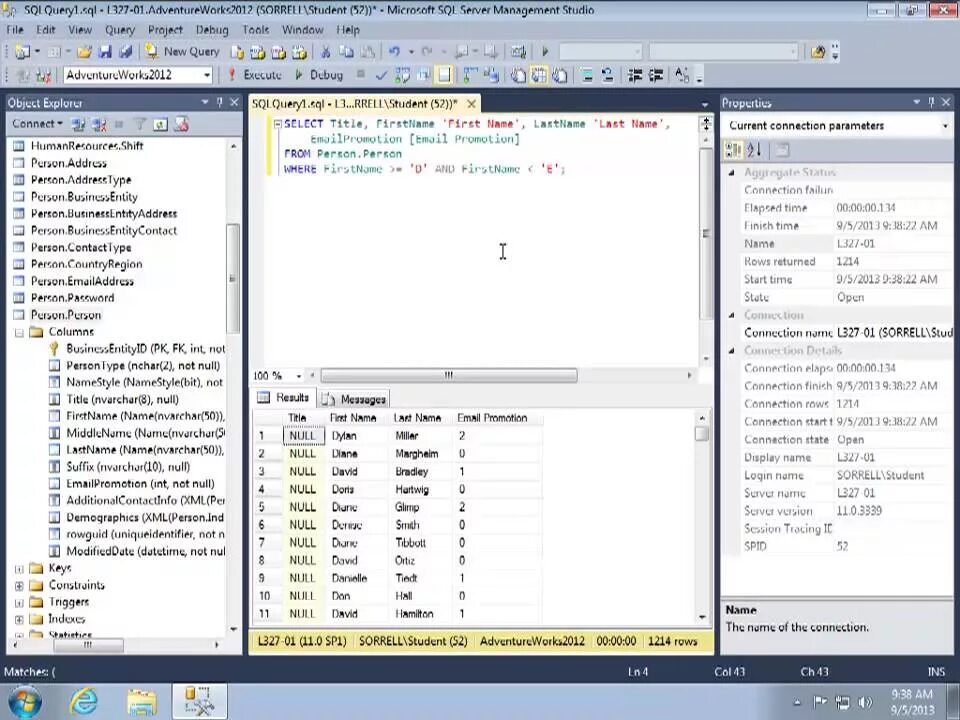Click the Change Connection icon

(43, 75)
